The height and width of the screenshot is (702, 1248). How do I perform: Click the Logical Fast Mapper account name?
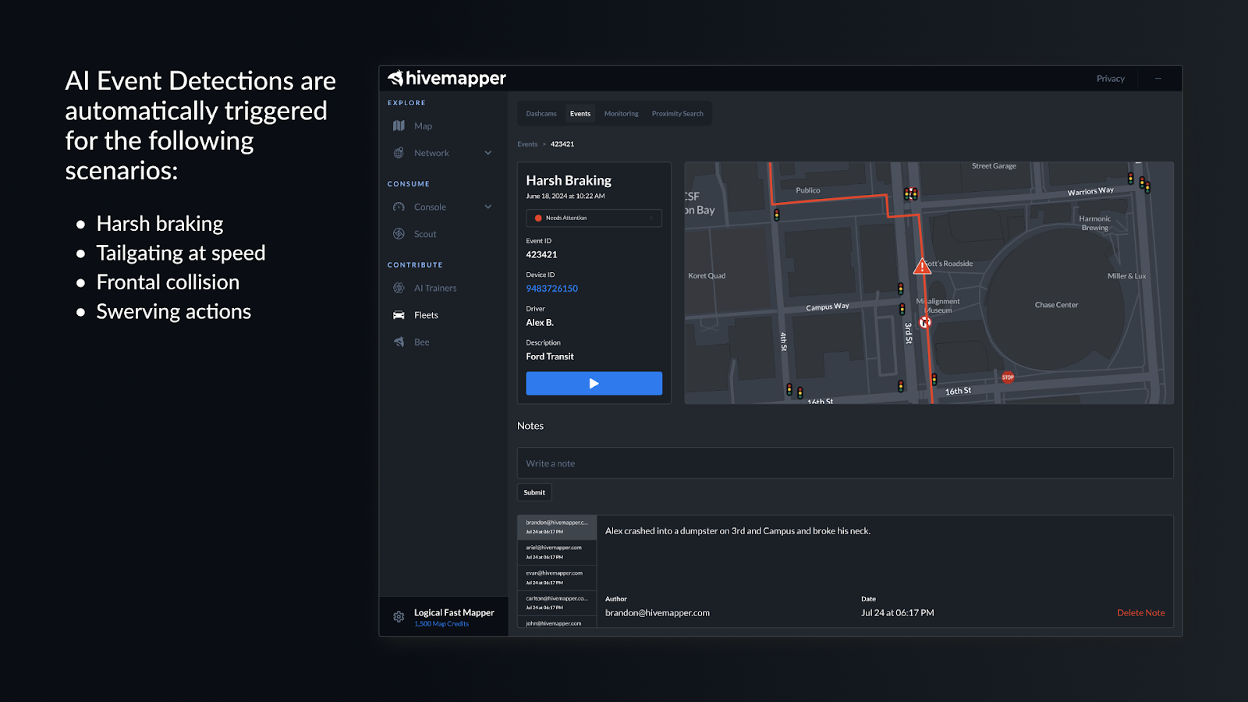454,612
